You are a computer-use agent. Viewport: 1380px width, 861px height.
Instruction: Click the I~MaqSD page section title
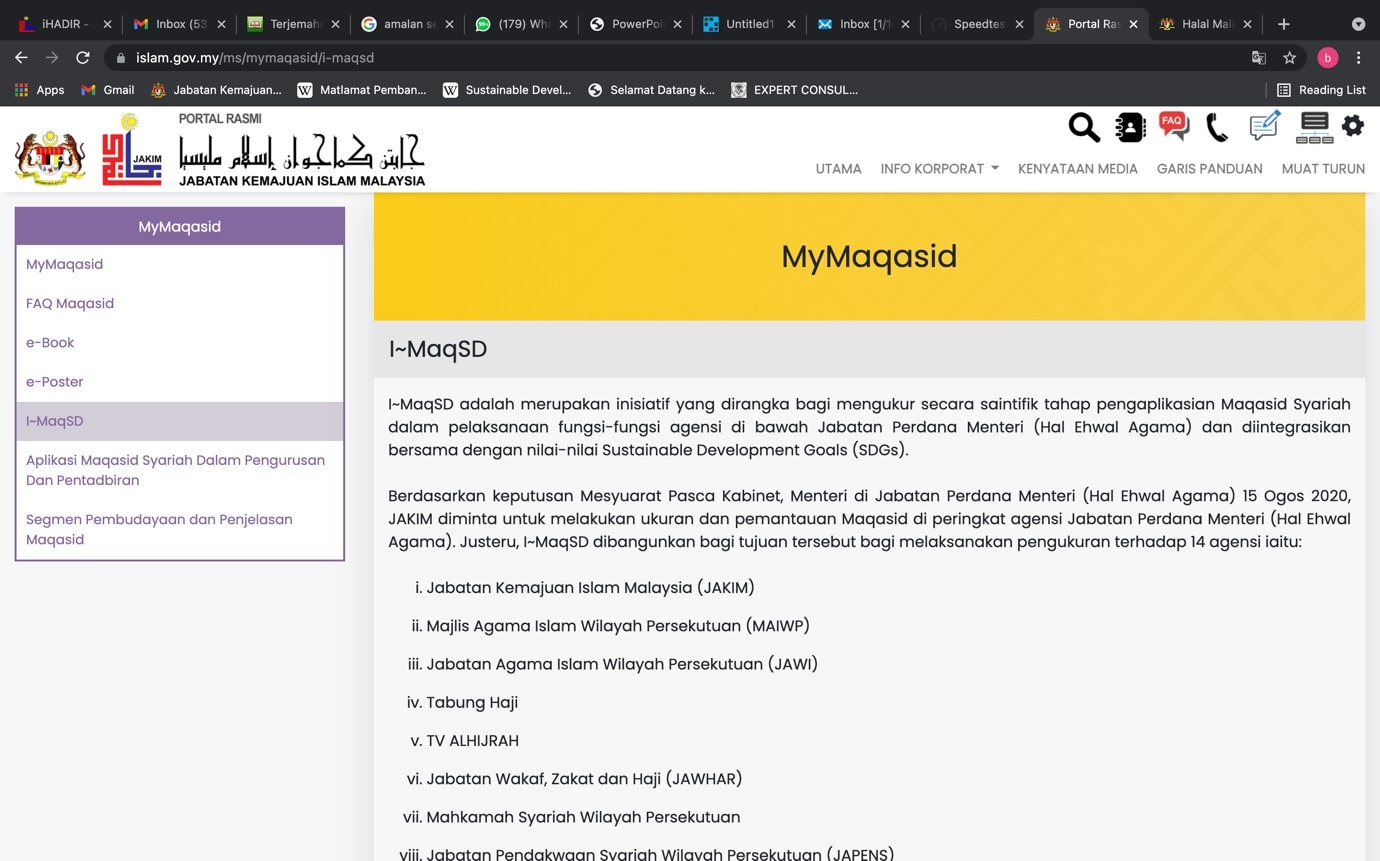point(438,349)
